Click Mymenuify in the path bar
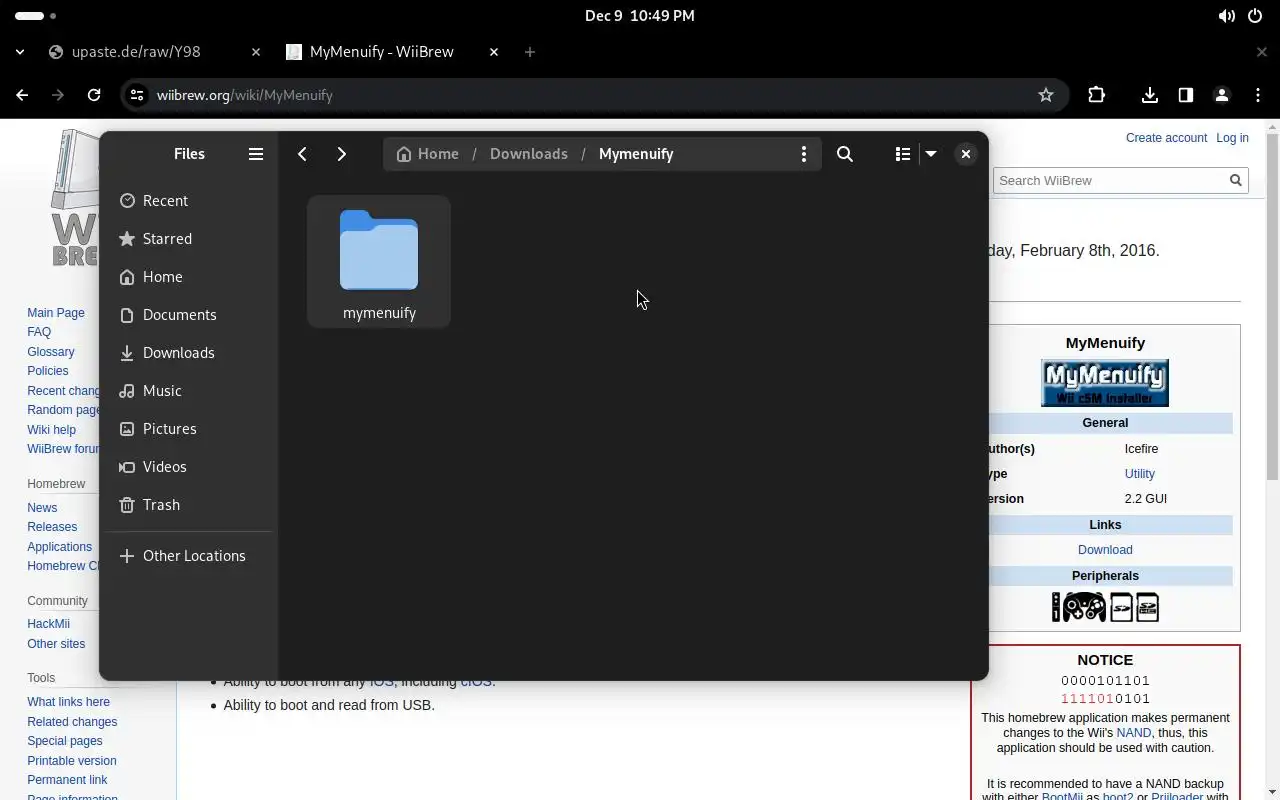The image size is (1280, 800). tap(636, 154)
